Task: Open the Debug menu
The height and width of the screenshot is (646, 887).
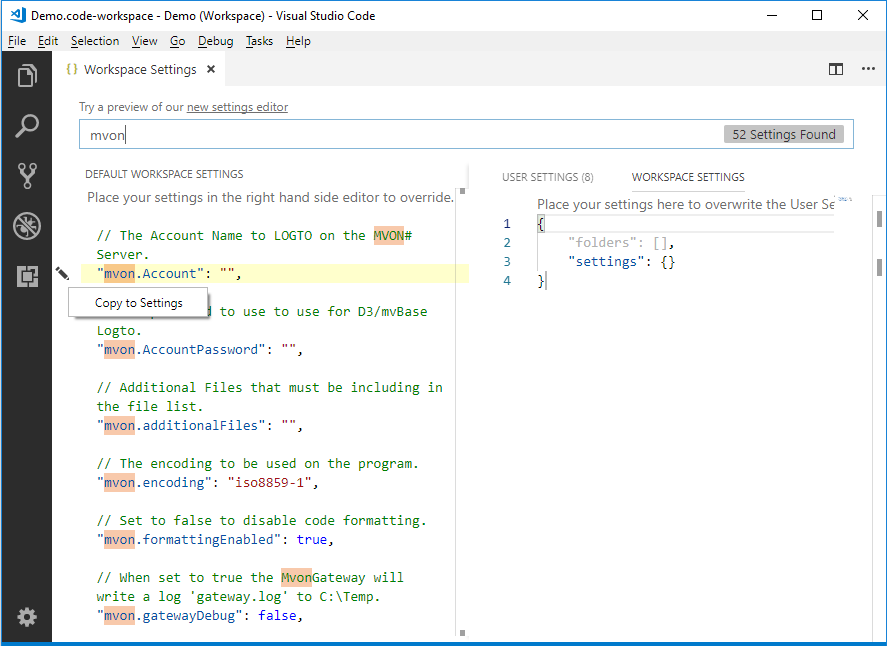Action: (216, 41)
